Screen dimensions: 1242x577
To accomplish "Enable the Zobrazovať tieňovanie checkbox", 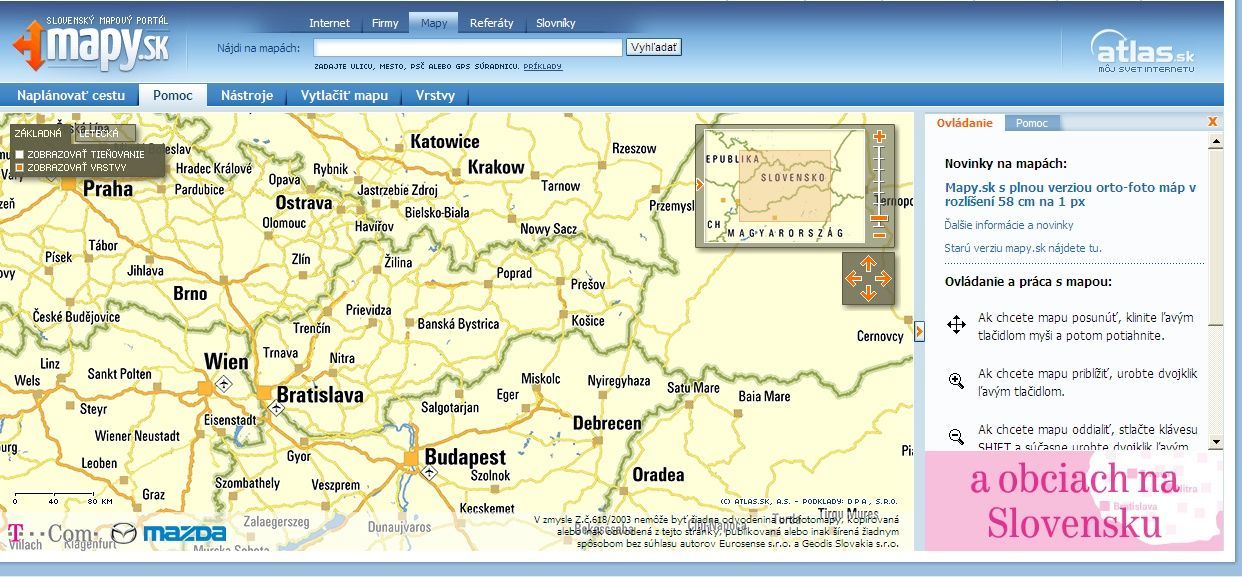I will pos(19,154).
